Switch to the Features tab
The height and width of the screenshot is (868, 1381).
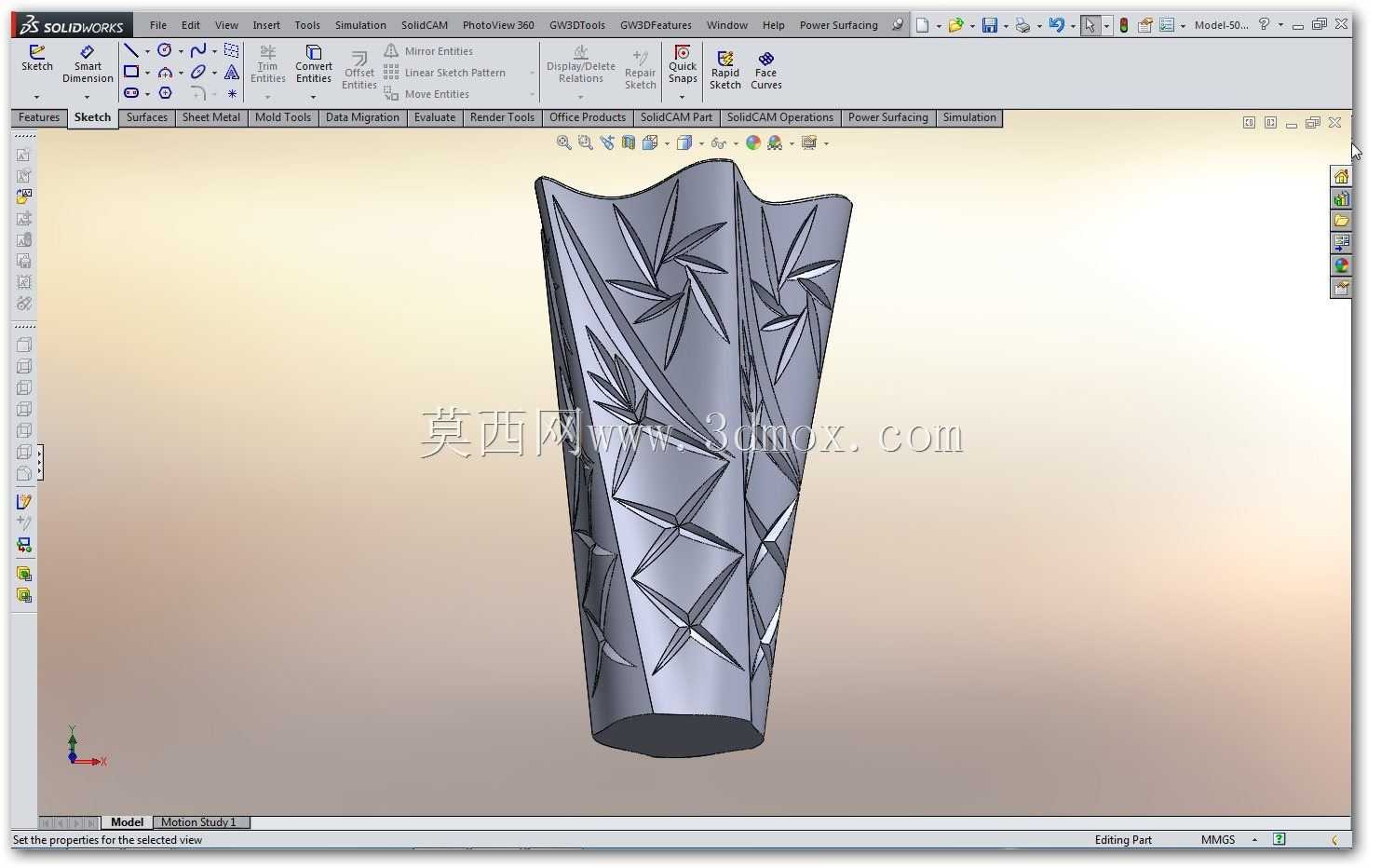point(39,117)
